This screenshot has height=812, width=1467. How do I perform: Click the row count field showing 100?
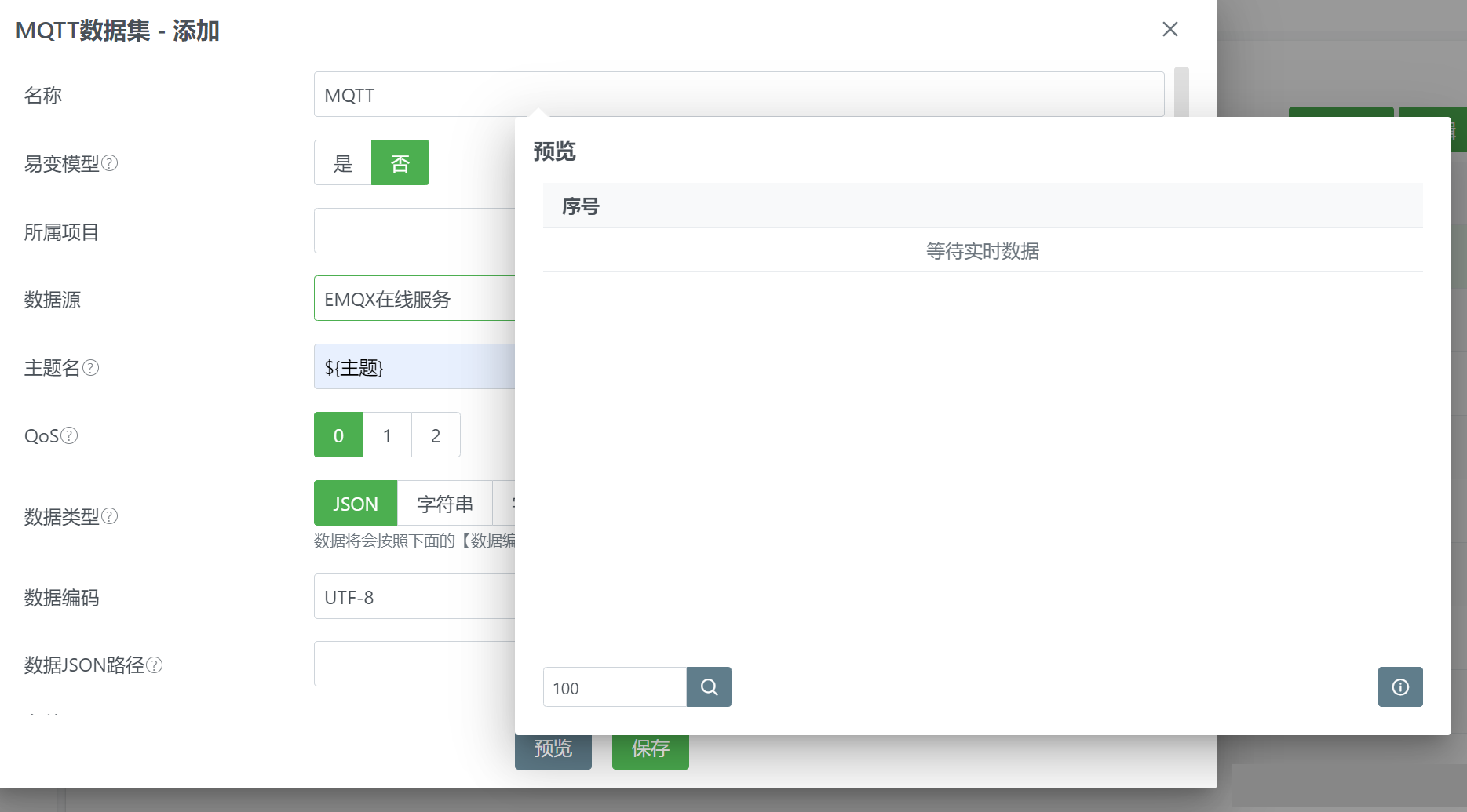tap(615, 687)
